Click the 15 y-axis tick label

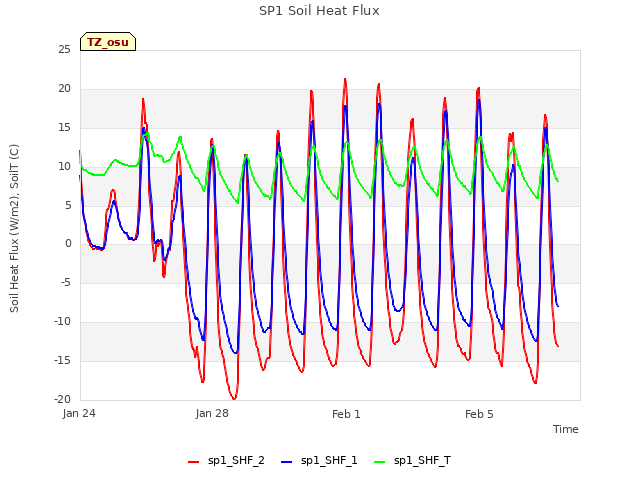coord(64,128)
